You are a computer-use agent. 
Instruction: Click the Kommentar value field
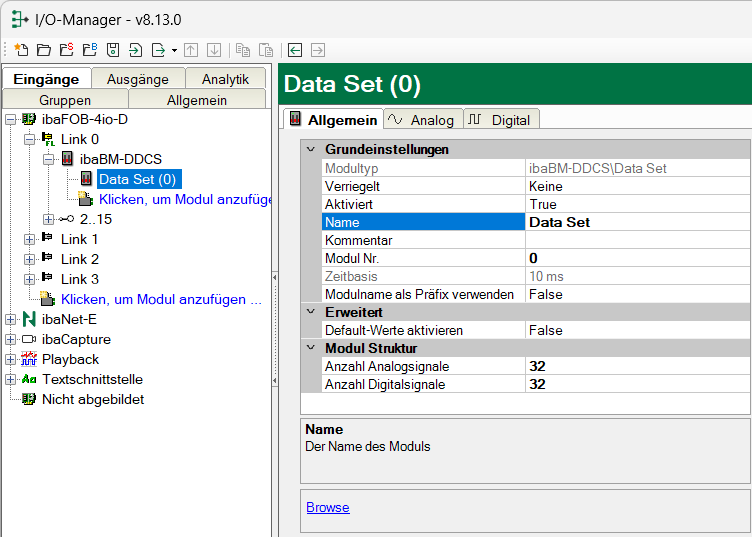636,240
